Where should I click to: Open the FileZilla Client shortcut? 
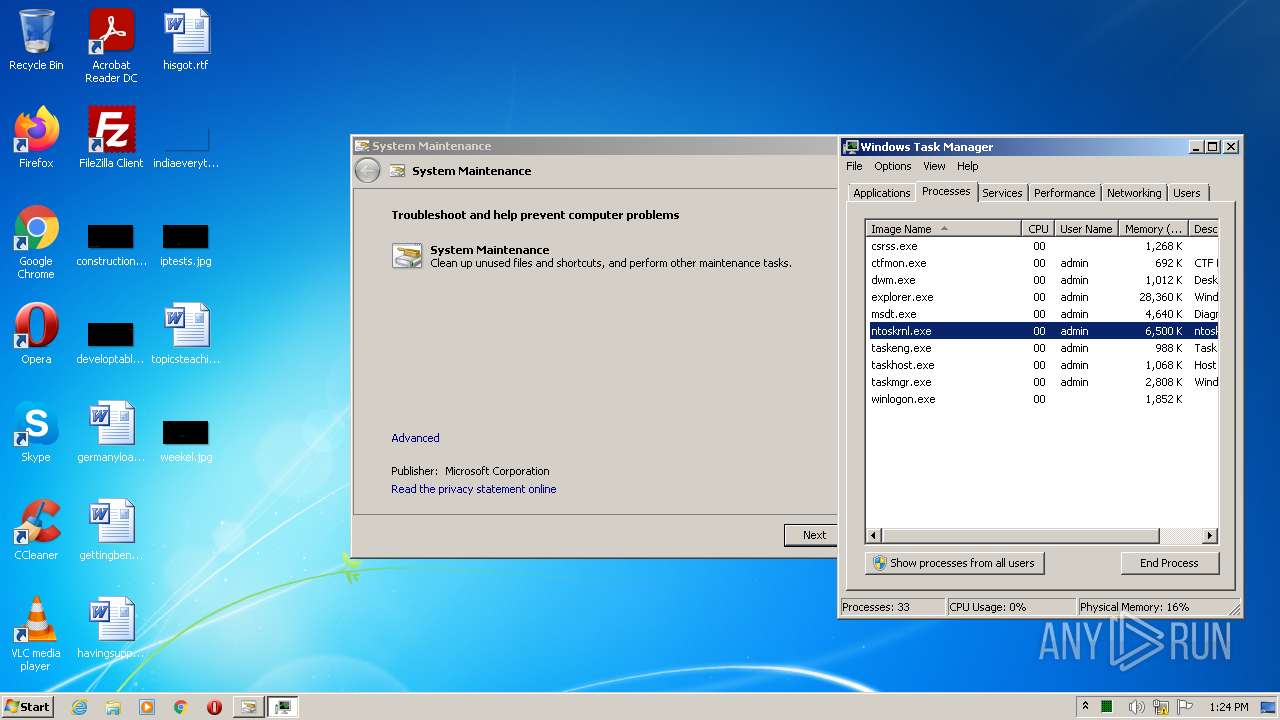111,138
